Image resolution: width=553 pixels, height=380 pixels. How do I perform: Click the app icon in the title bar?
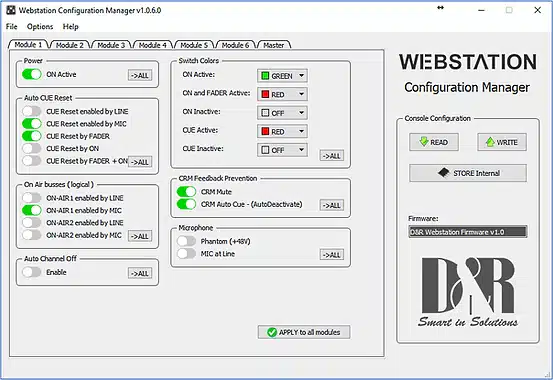pos(11,10)
